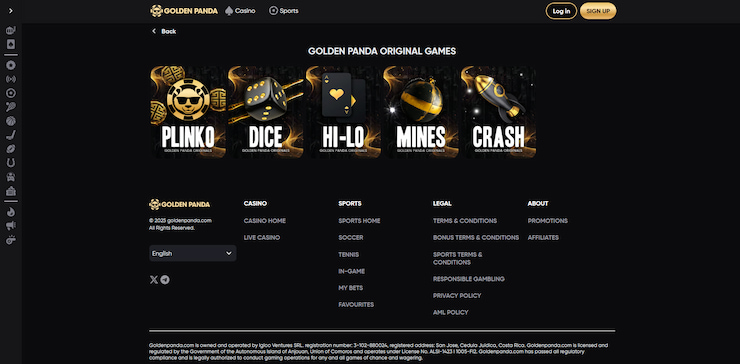The width and height of the screenshot is (740, 364).
Task: Open the Bonus Terms & Conditions link
Action: [476, 237]
